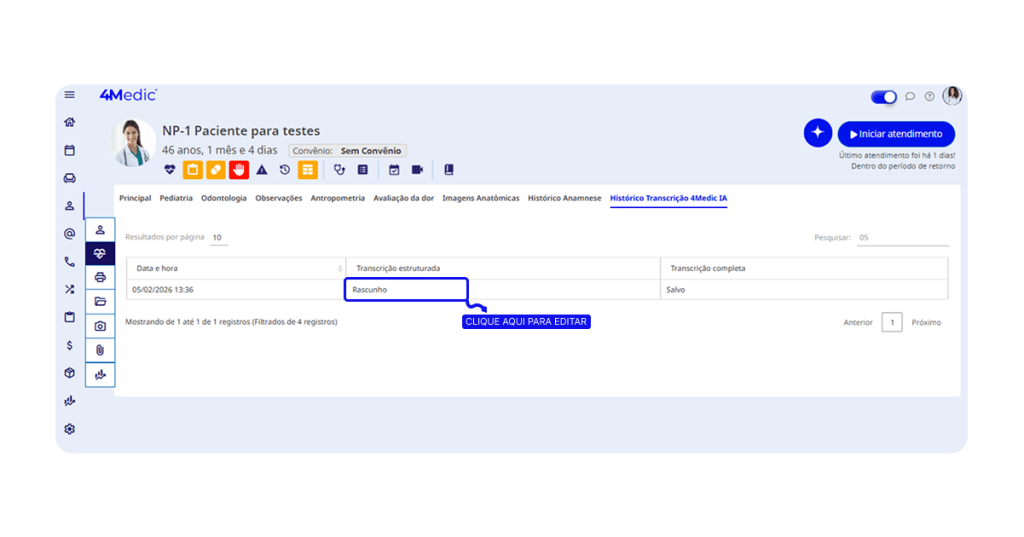The width and height of the screenshot is (1024, 537).
Task: Click the red hand alert icon
Action: point(238,170)
